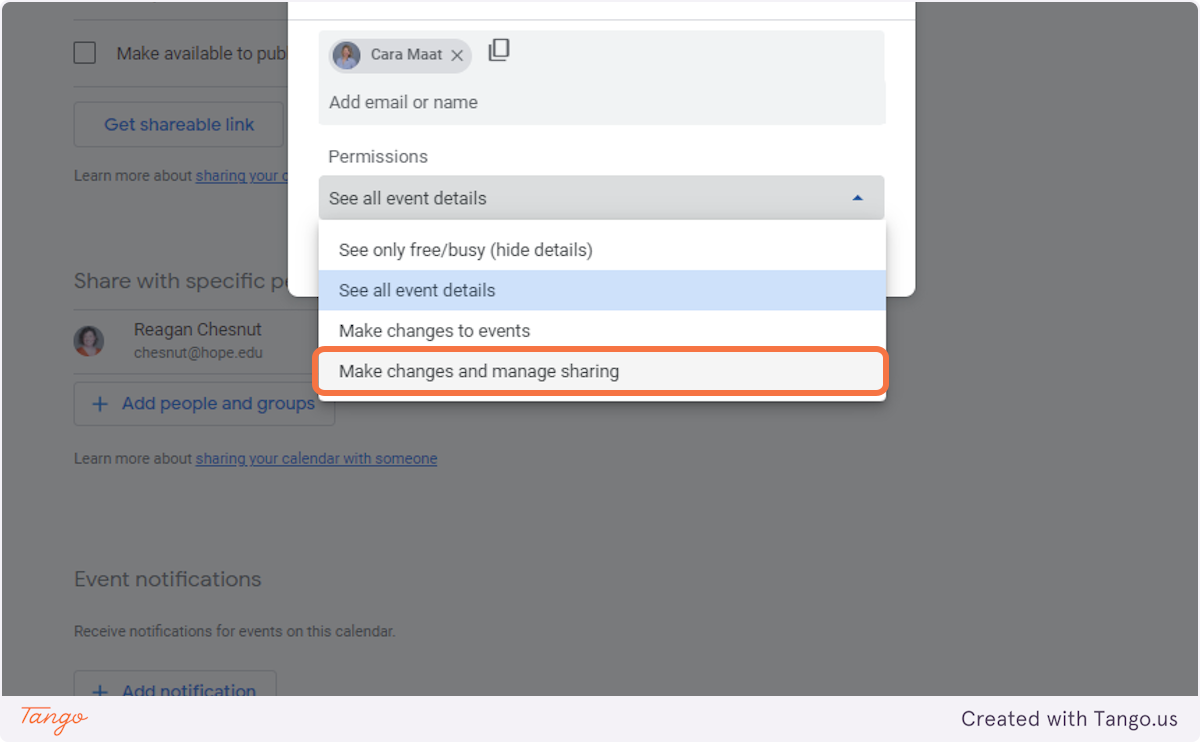
Task: Open sharing your calendar with someone link
Action: click(x=316, y=459)
